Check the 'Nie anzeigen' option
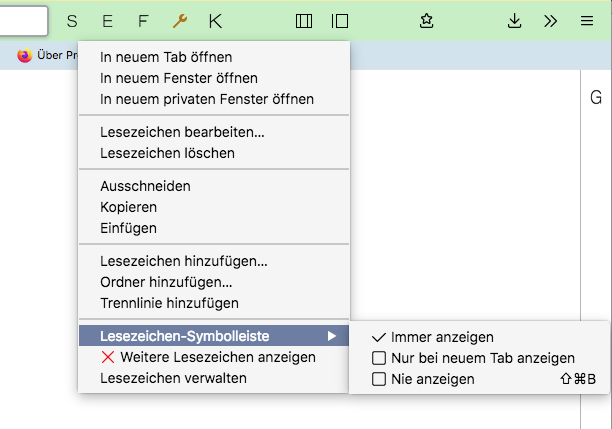 point(379,379)
